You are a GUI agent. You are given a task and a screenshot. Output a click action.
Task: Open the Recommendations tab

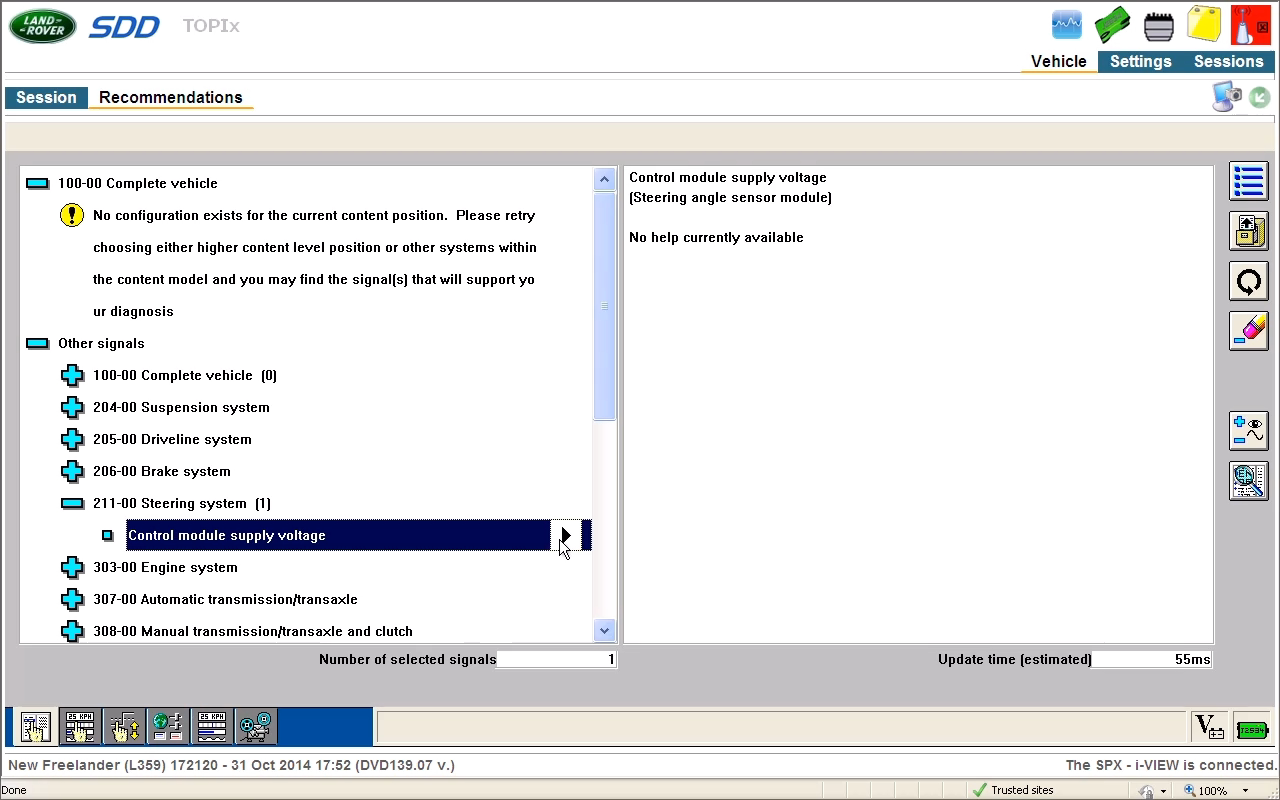[170, 97]
